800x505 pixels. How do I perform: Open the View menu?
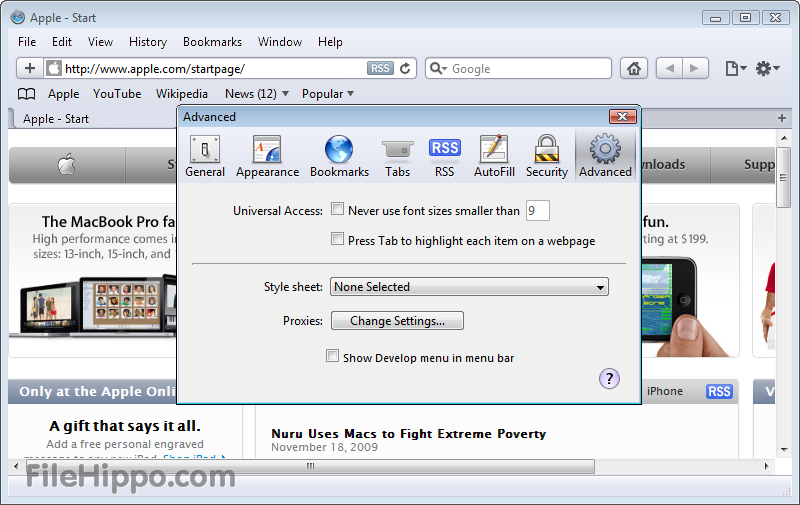[x=100, y=42]
